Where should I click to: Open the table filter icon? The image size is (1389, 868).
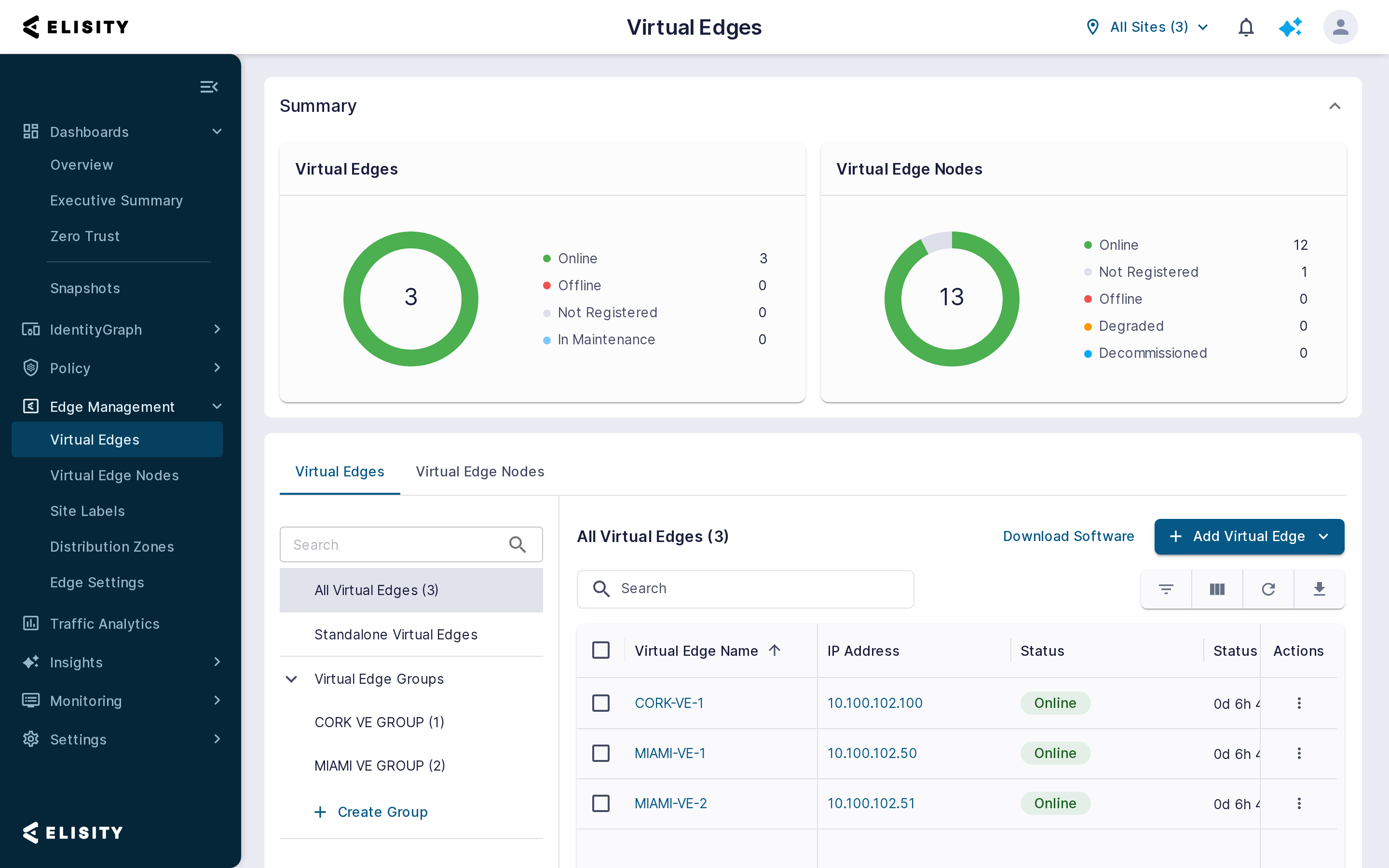pos(1166,589)
